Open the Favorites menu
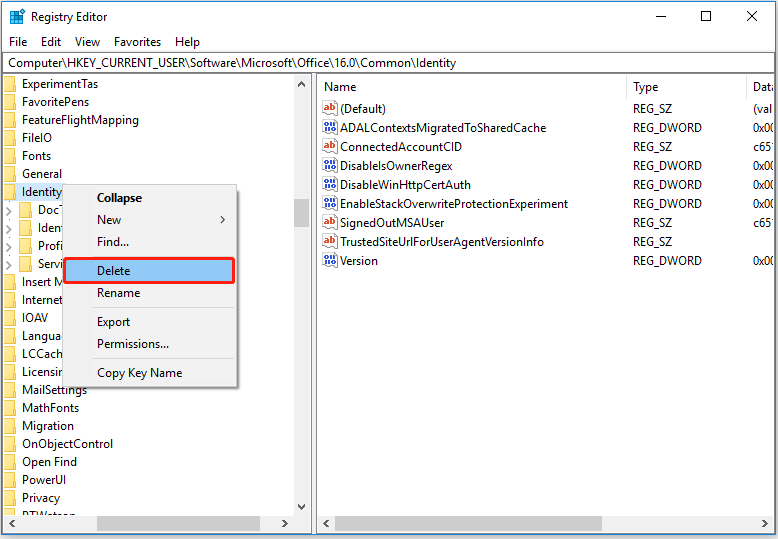778x539 pixels. click(x=137, y=42)
